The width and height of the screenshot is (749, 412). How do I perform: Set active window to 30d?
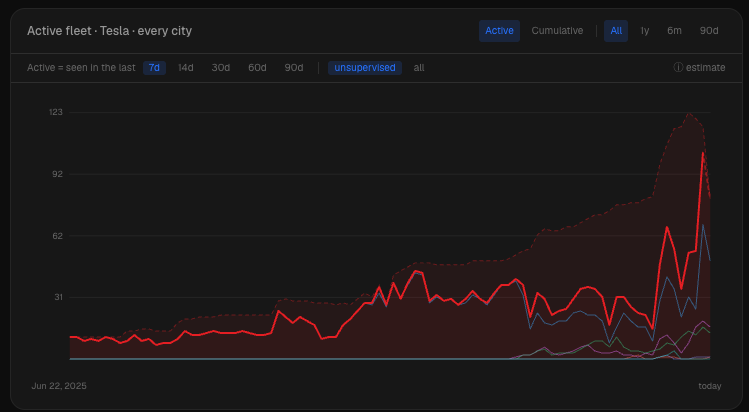(x=221, y=68)
